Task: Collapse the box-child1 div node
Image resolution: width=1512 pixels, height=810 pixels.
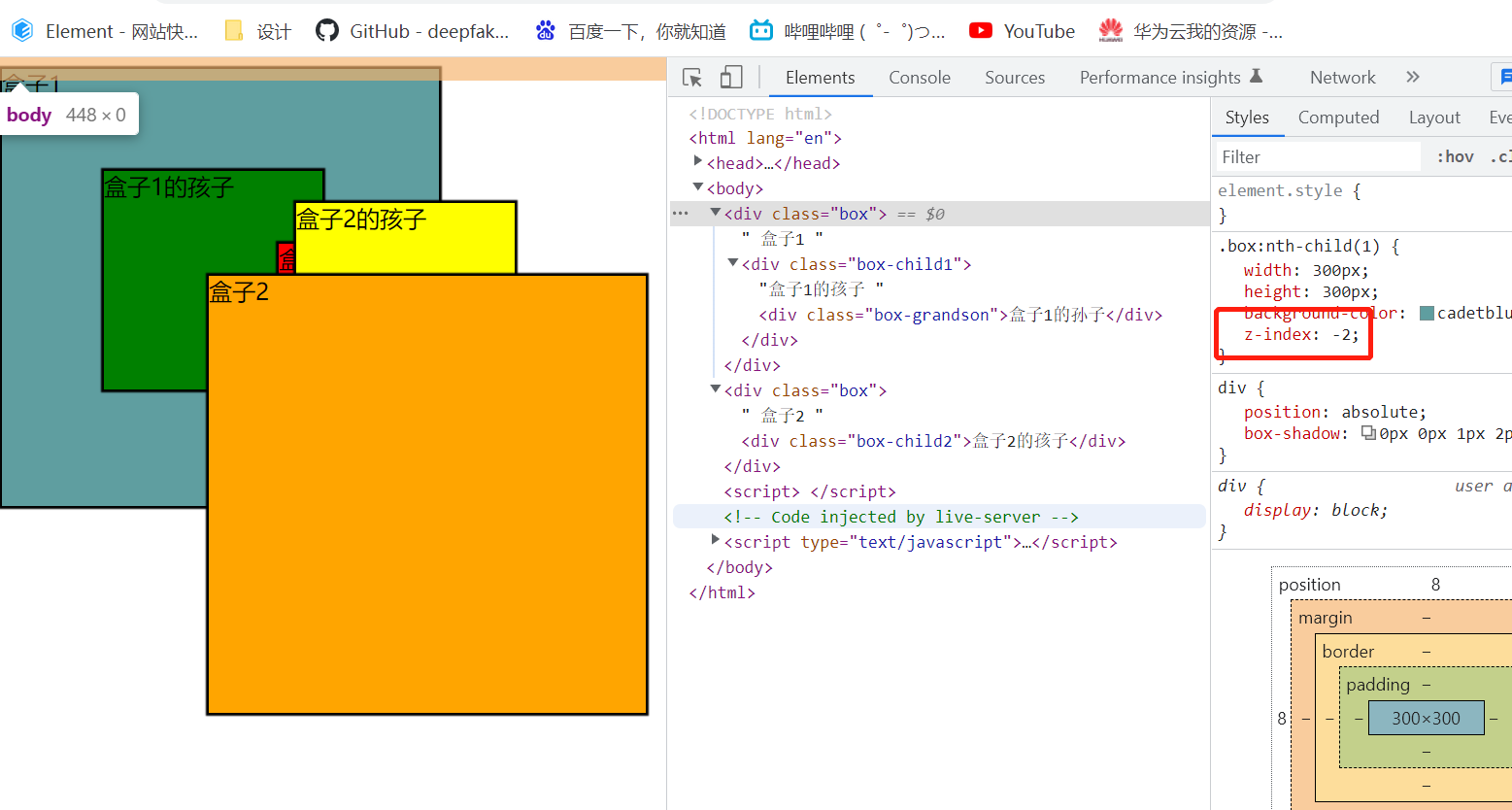Action: (733, 262)
